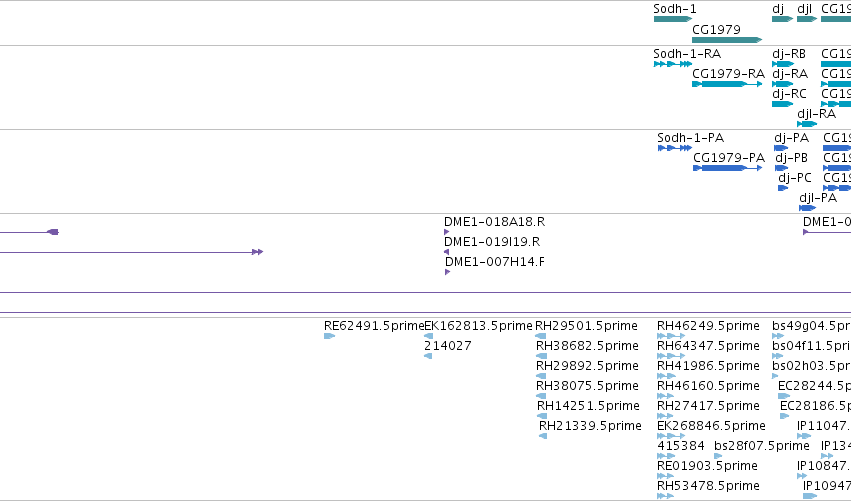This screenshot has height=501, width=851.
Task: Select the RH64347.5prime EST glyph
Action: [x=671, y=357]
